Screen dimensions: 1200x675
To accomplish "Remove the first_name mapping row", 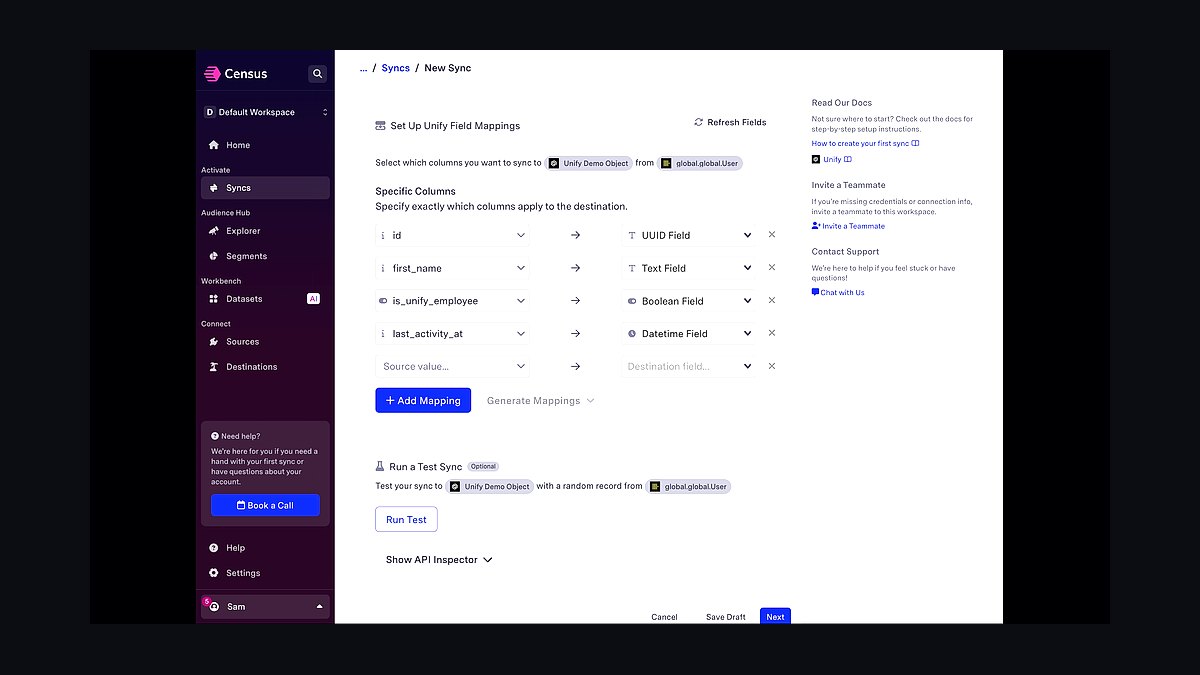I will click(x=771, y=268).
